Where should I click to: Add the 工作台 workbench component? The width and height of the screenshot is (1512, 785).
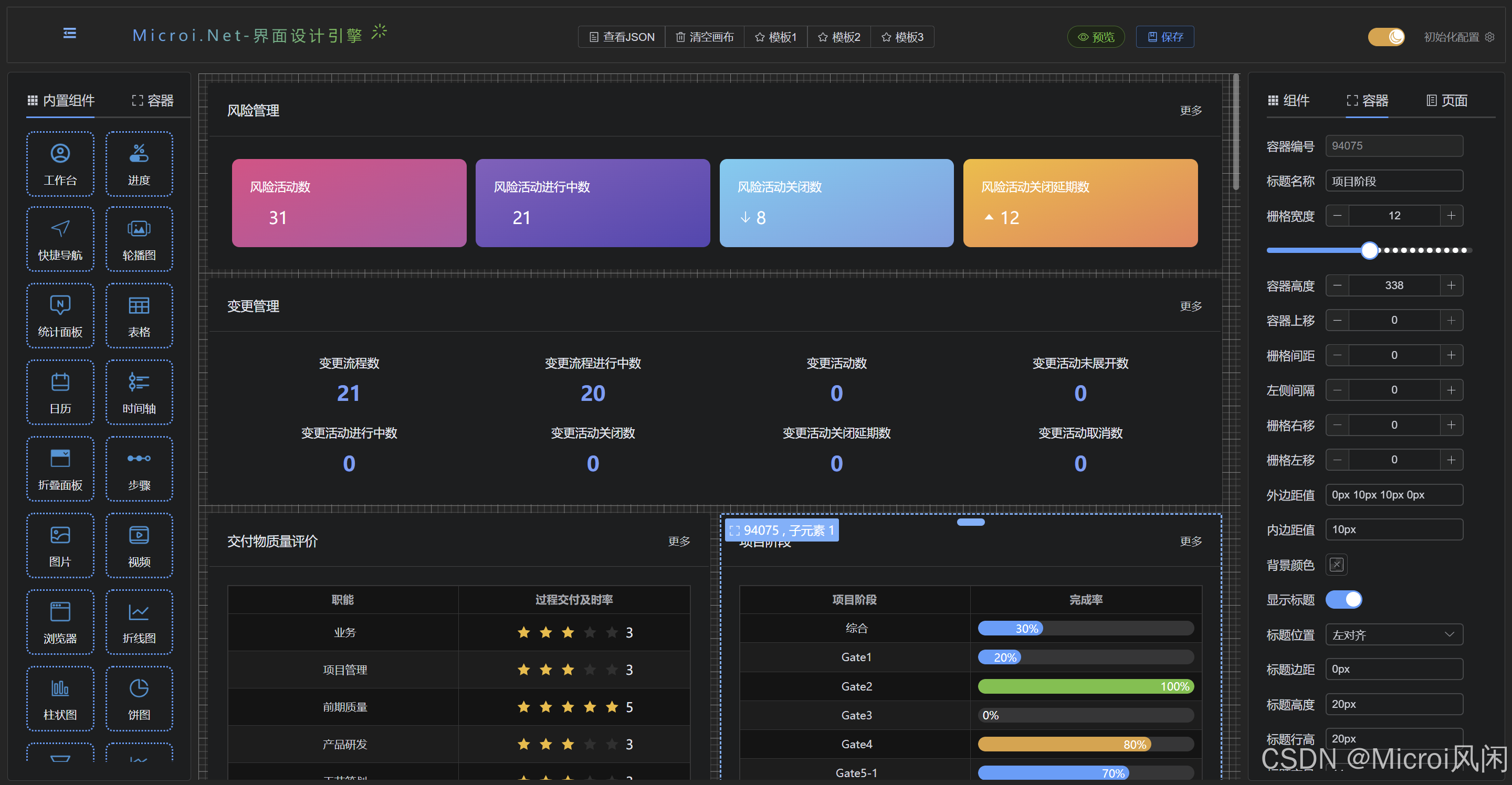tap(60, 164)
